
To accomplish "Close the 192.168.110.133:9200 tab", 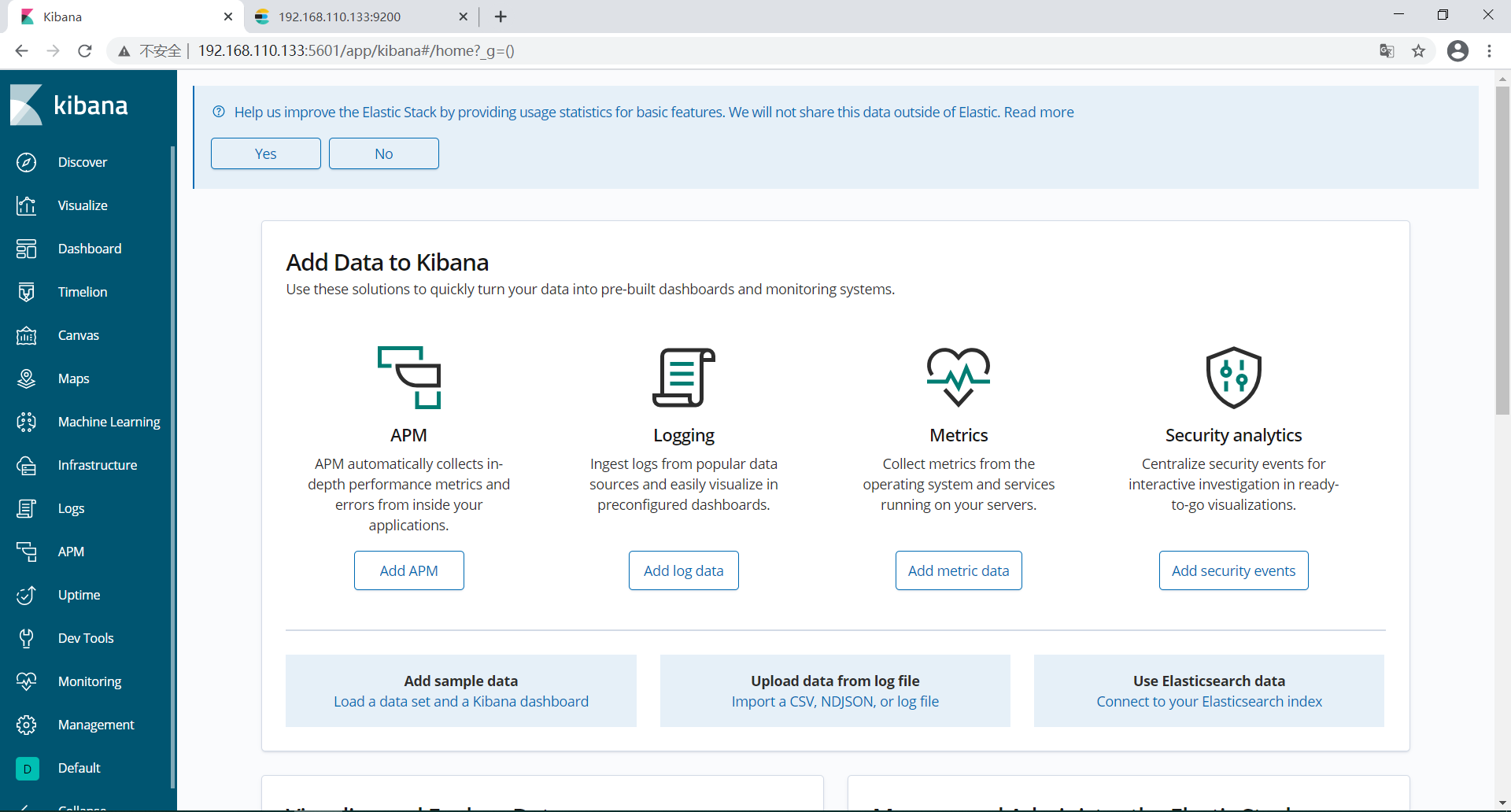I will click(x=464, y=17).
